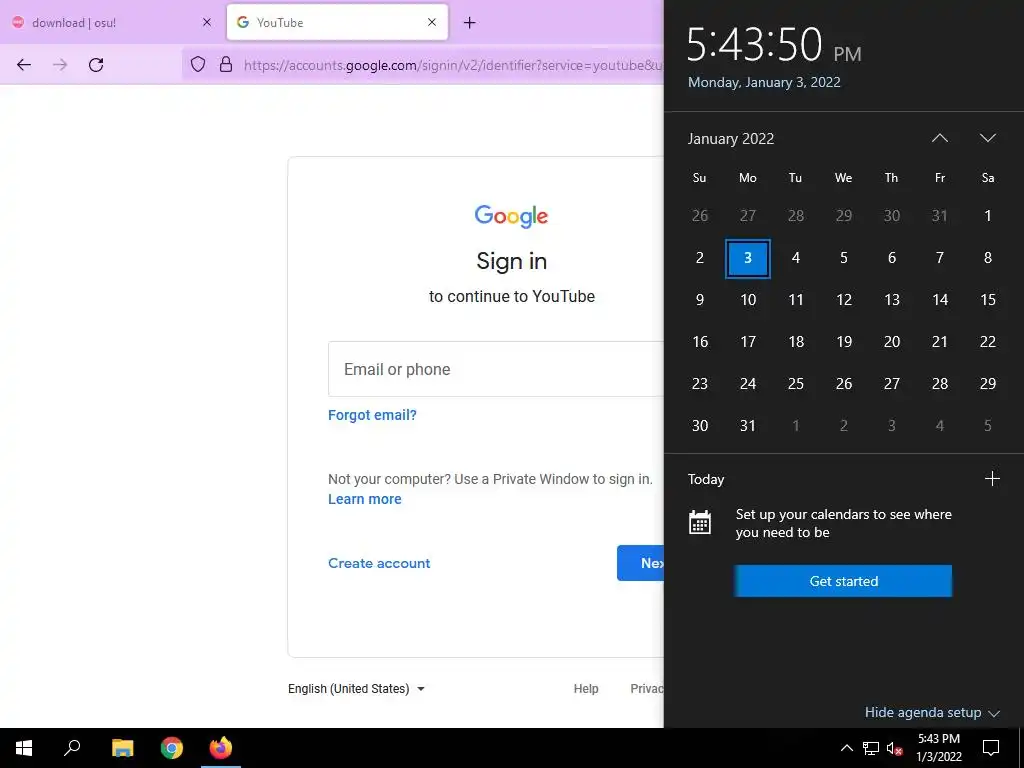Click the Monday, January 3, 2022 date link
This screenshot has height=768, width=1024.
764,82
